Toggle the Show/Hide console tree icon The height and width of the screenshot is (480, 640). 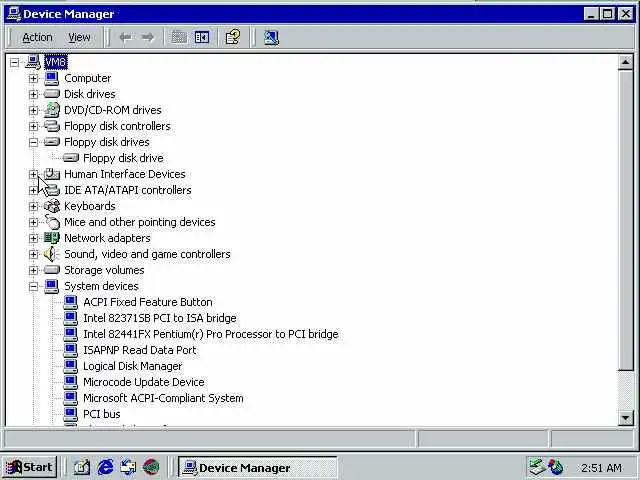pos(202,38)
